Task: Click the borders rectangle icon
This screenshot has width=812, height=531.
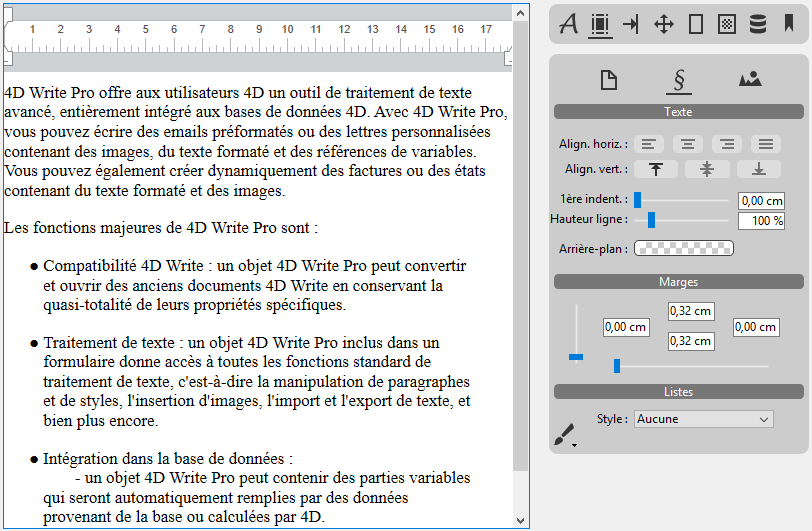Action: tap(696, 24)
